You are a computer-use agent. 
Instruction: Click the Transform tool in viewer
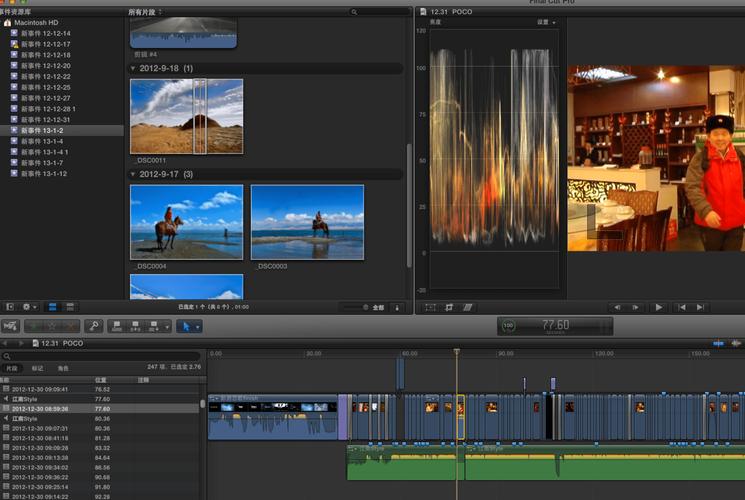point(430,307)
